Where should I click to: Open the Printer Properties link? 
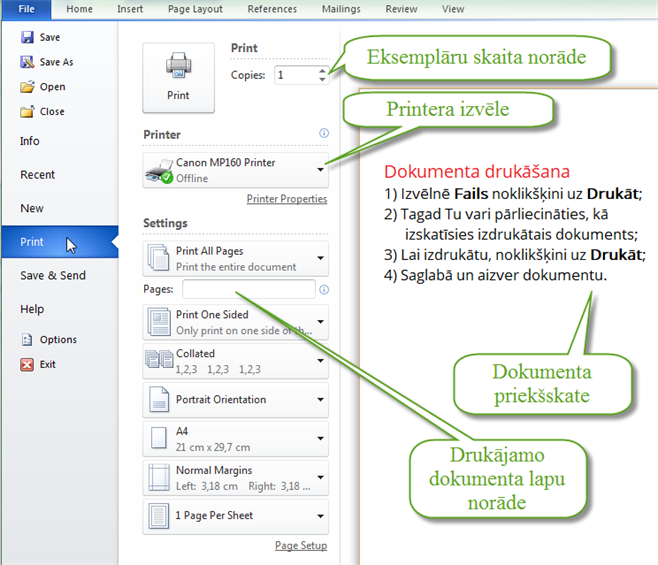click(x=286, y=199)
